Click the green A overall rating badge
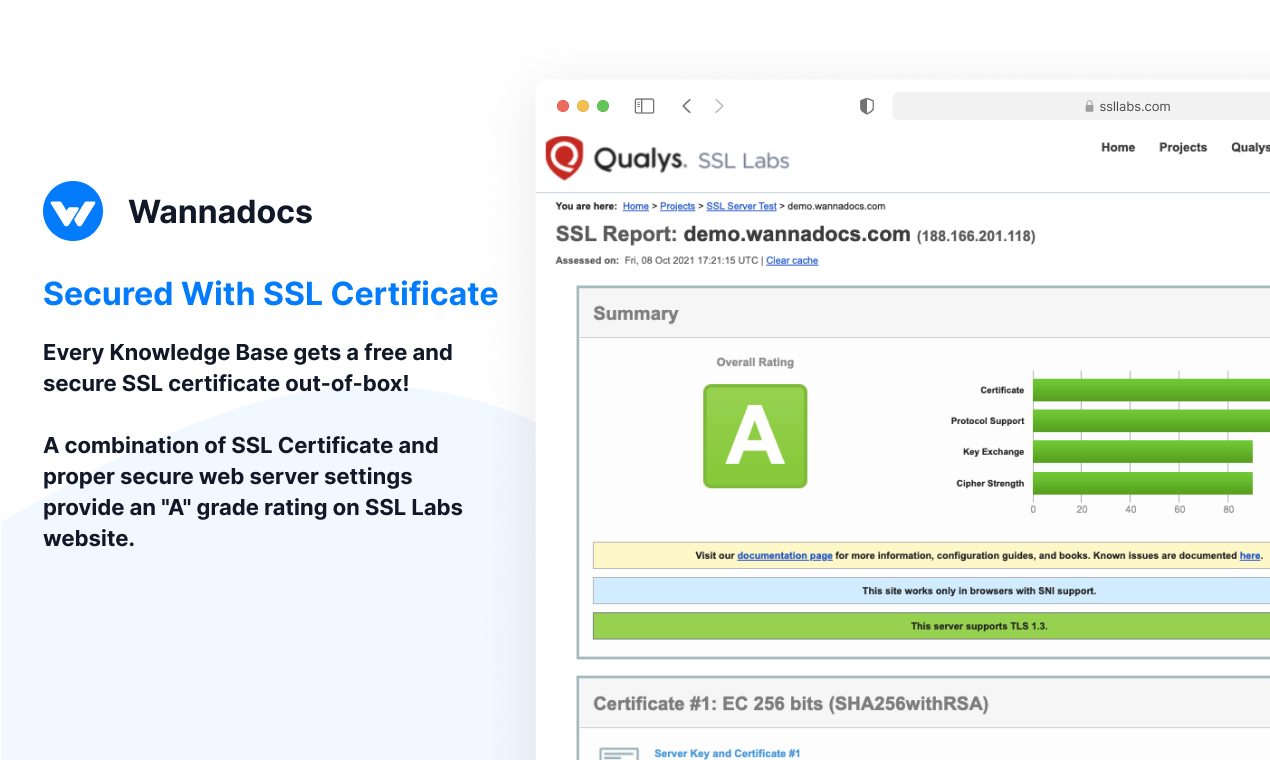 (755, 436)
